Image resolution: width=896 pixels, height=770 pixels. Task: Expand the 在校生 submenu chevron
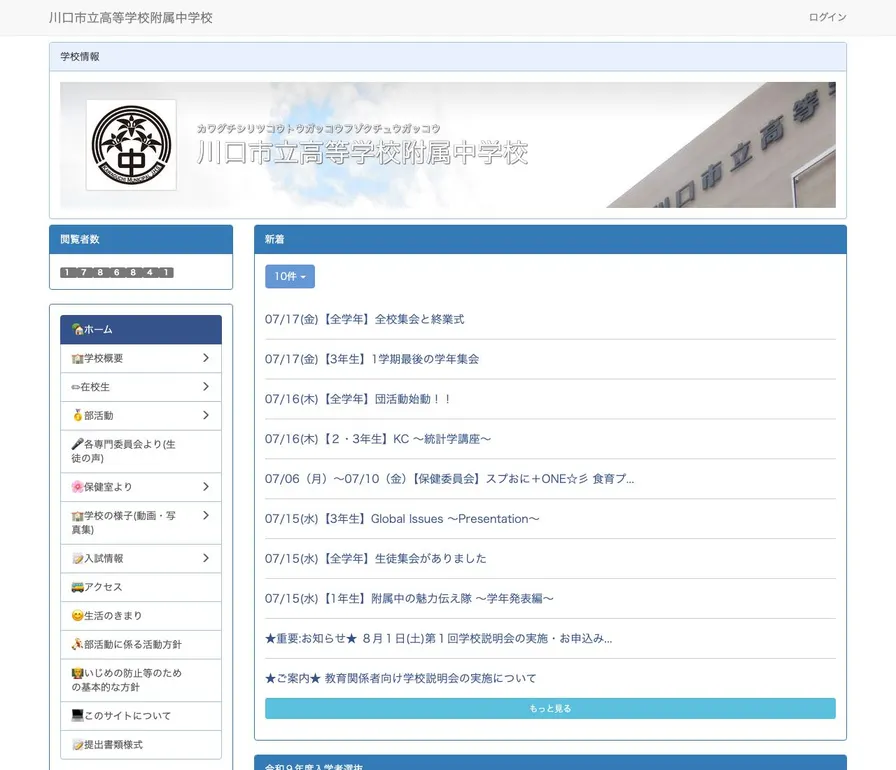pyautogui.click(x=206, y=387)
